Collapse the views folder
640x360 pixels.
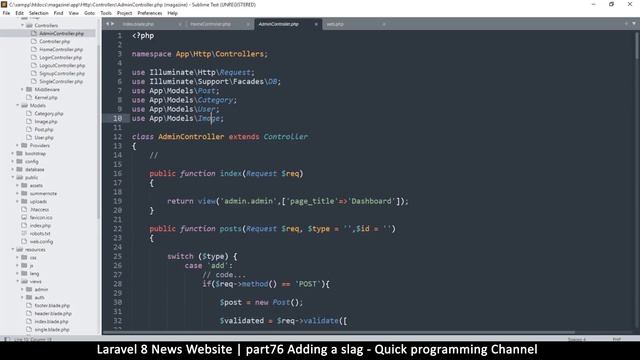point(18,282)
